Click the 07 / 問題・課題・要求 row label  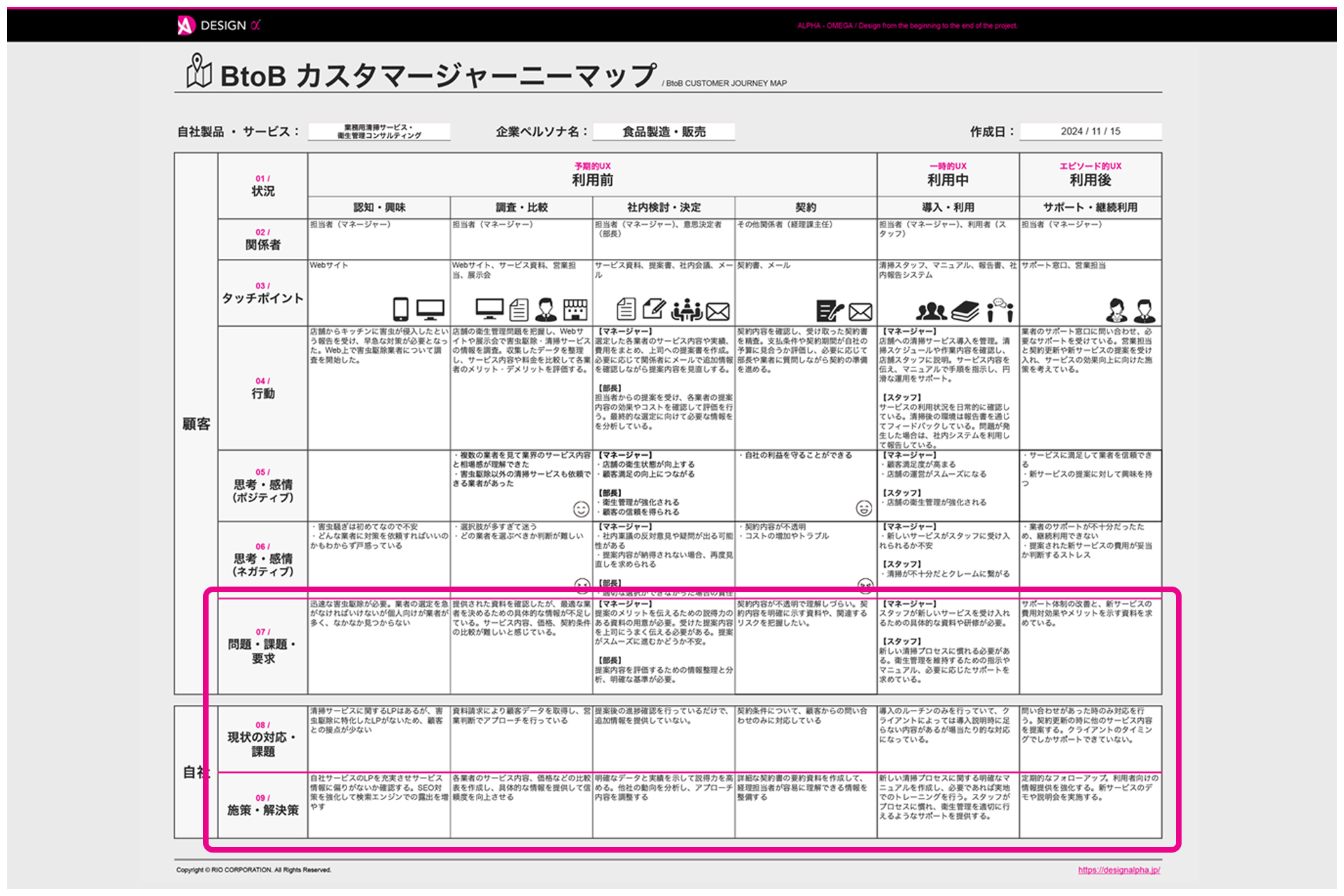tap(262, 646)
